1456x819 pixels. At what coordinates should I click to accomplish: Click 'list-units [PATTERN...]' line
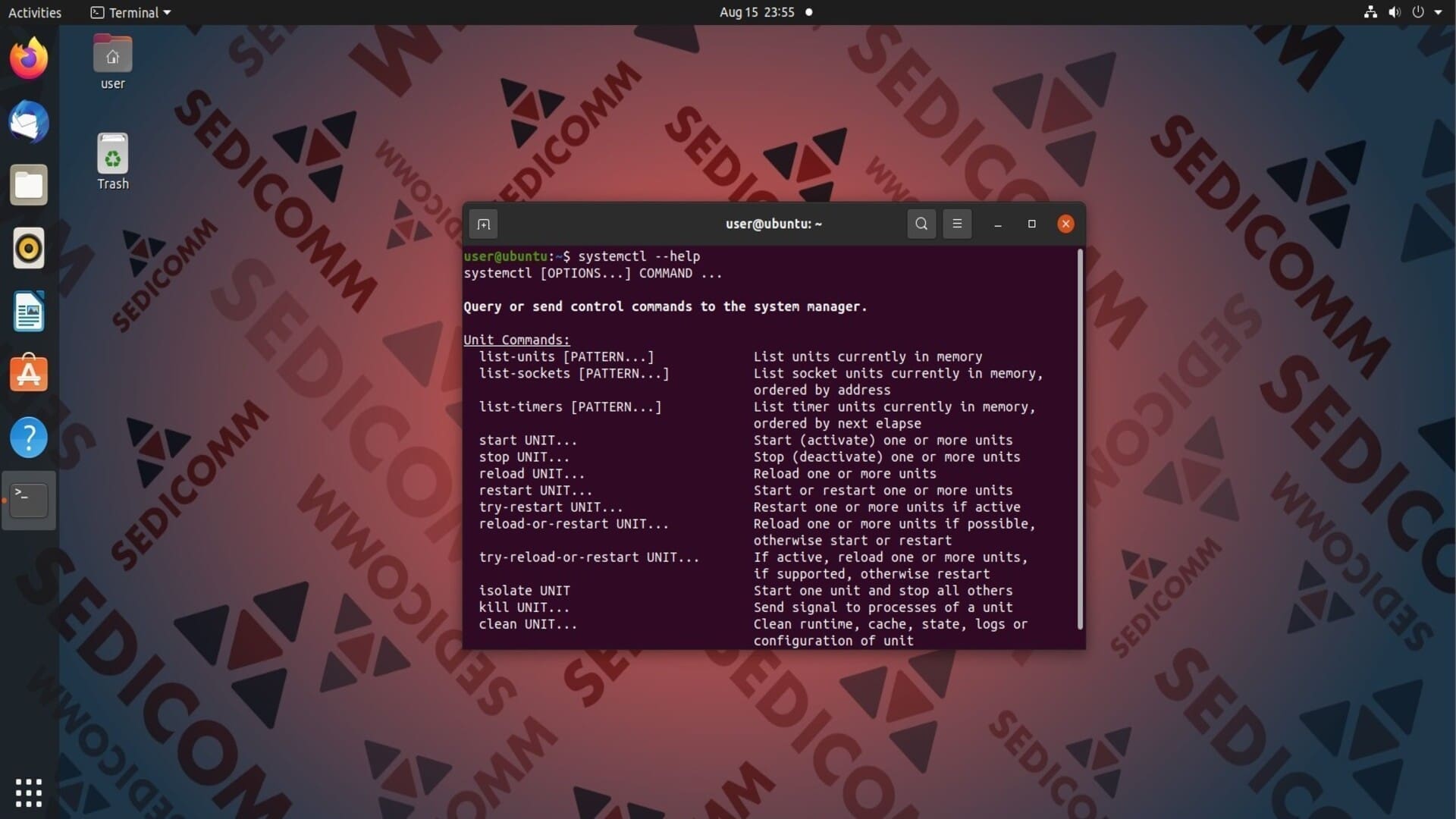(566, 356)
